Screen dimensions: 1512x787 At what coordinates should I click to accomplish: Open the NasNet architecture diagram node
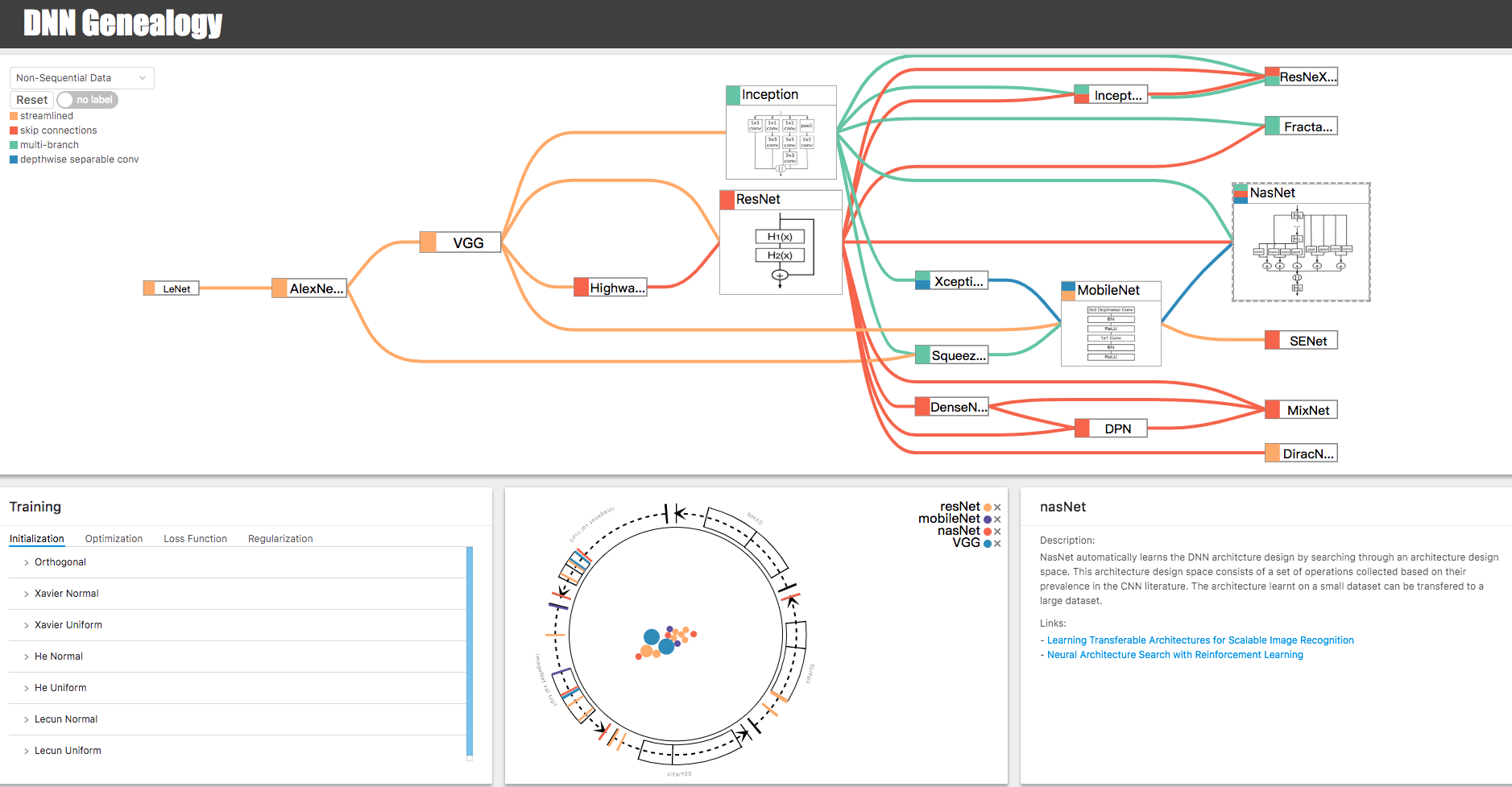[1301, 242]
